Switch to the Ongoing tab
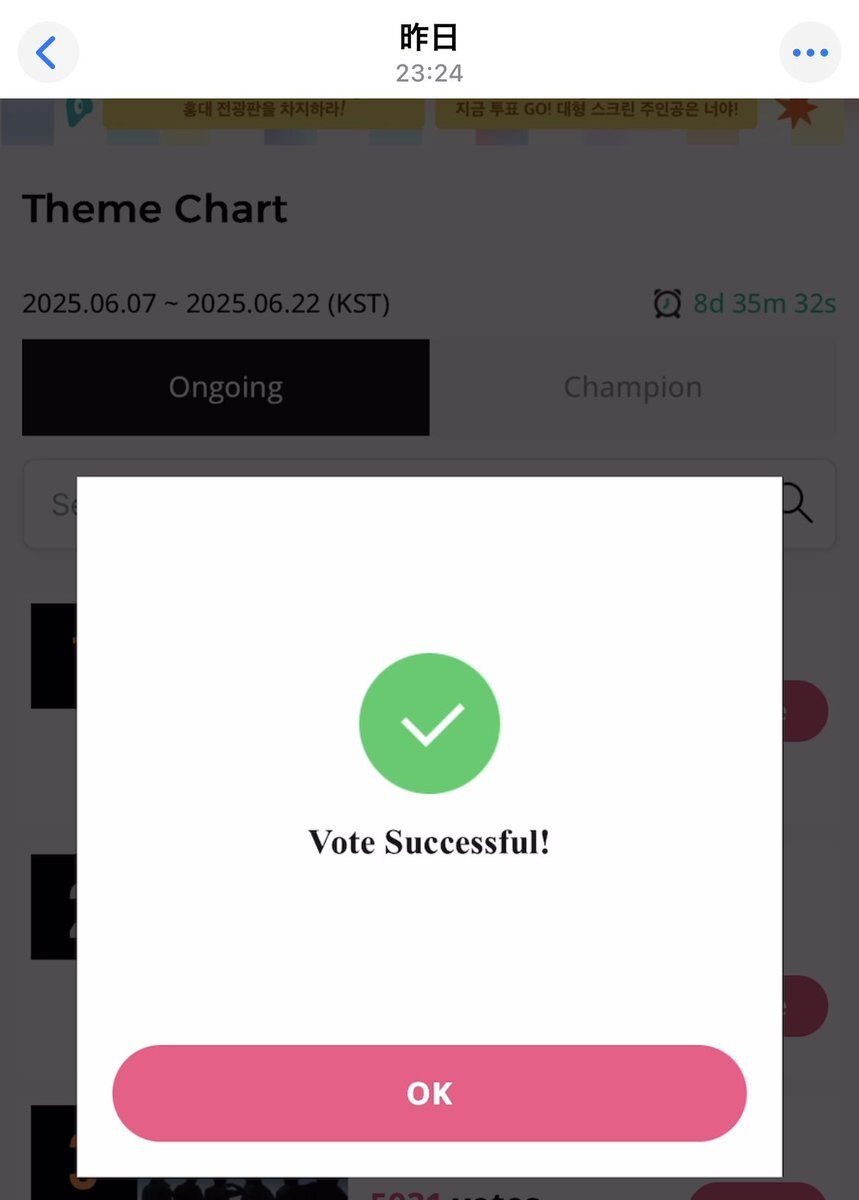The image size is (859, 1200). 226,387
